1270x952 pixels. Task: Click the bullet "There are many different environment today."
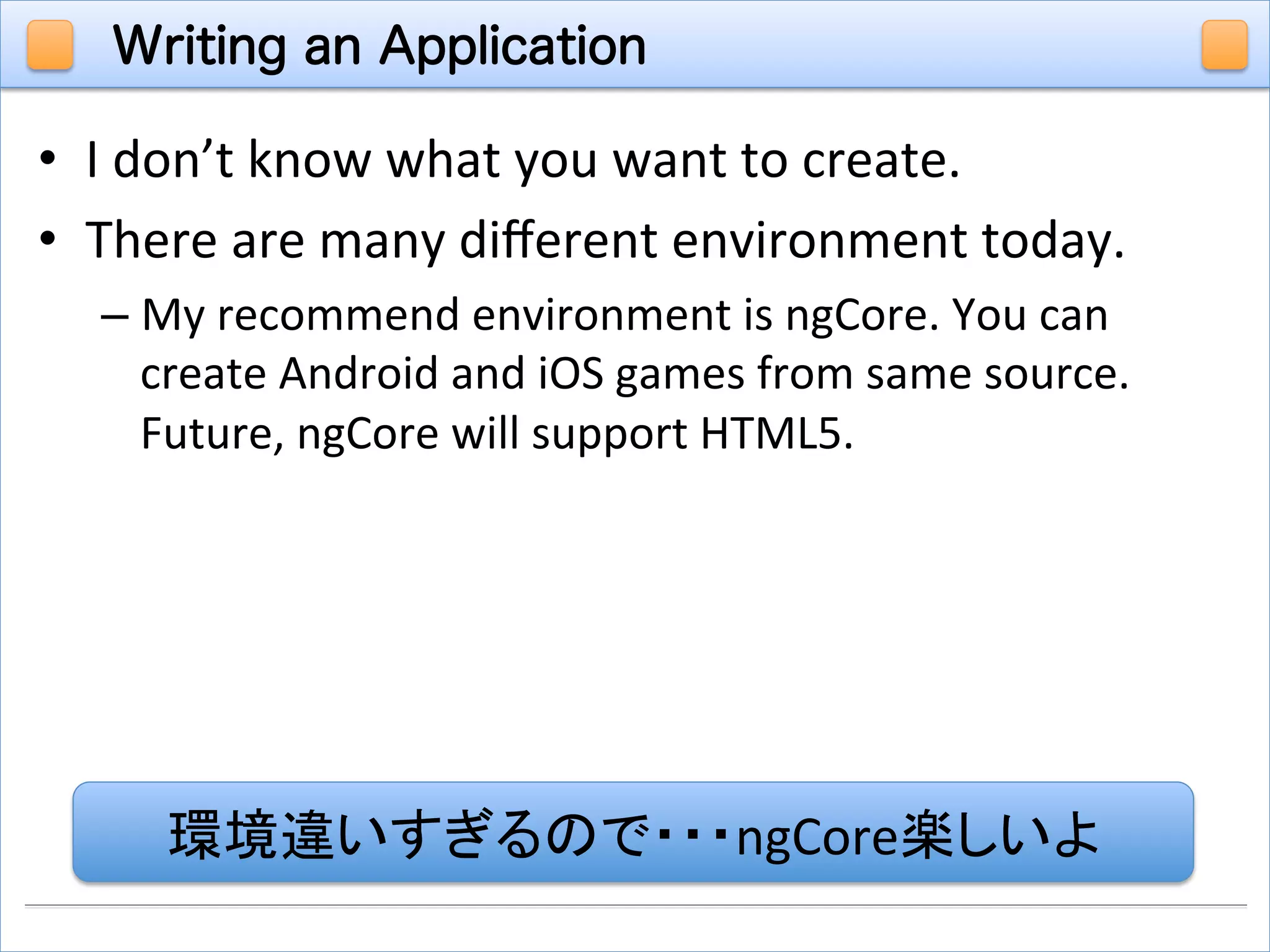tap(605, 240)
